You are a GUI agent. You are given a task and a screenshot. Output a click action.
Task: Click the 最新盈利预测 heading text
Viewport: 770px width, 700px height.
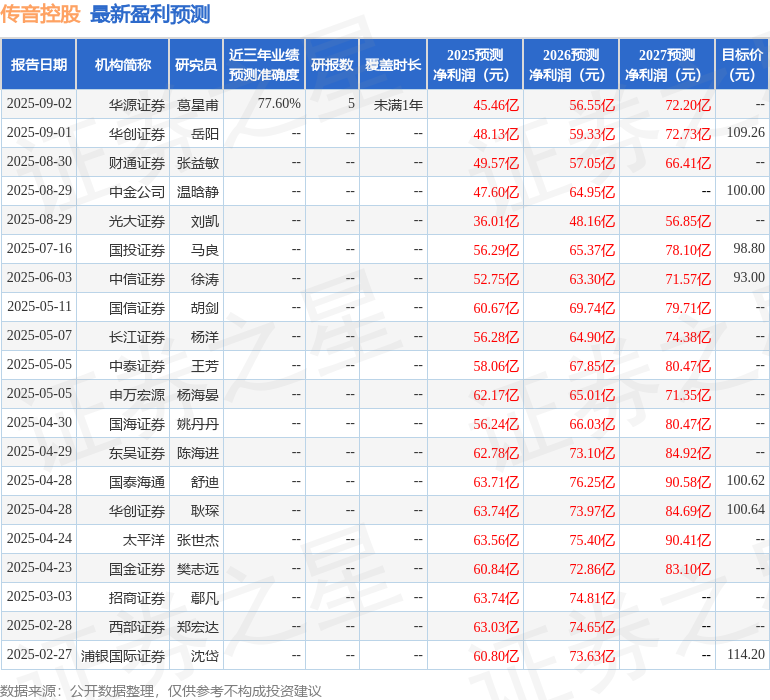tap(150, 14)
